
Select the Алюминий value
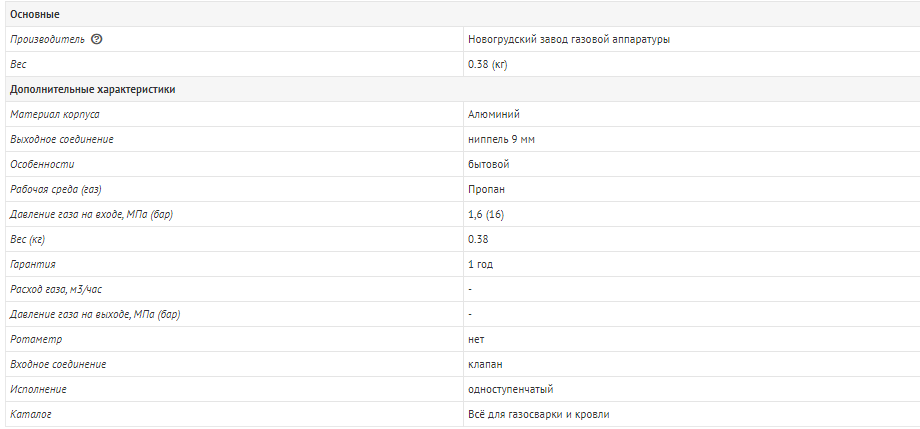[494, 114]
